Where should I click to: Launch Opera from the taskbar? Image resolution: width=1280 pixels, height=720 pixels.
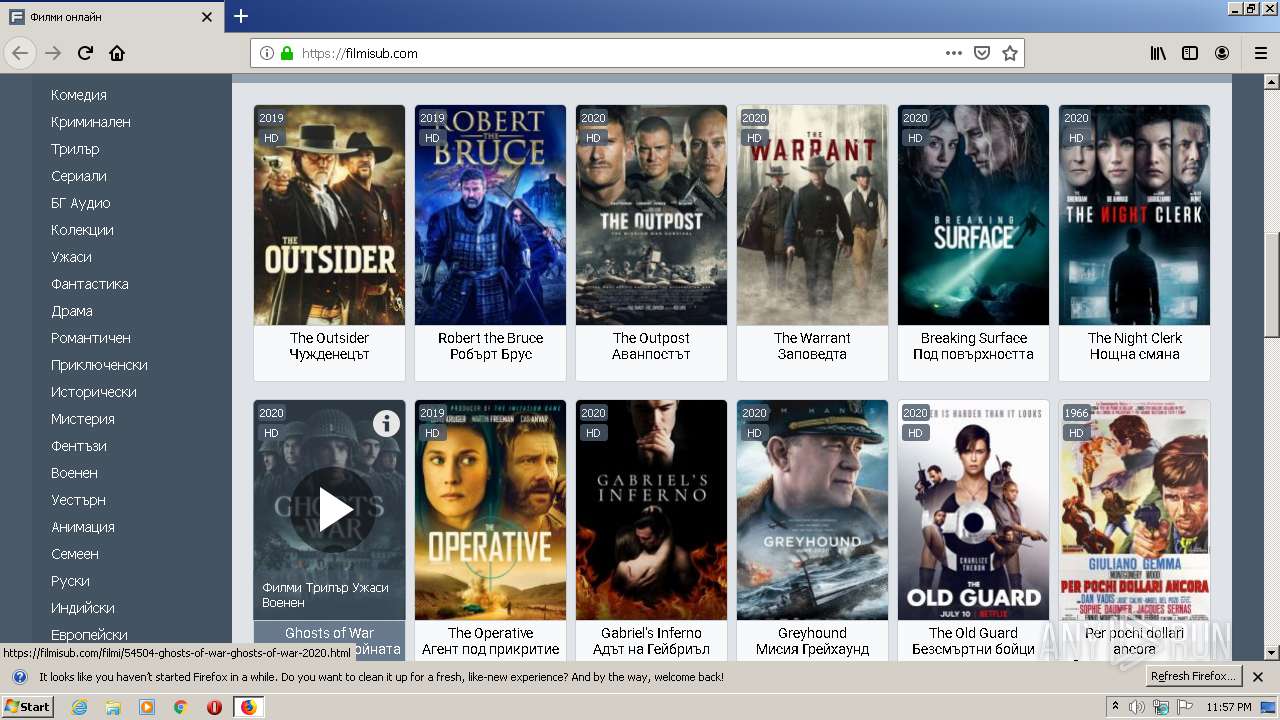pos(214,707)
